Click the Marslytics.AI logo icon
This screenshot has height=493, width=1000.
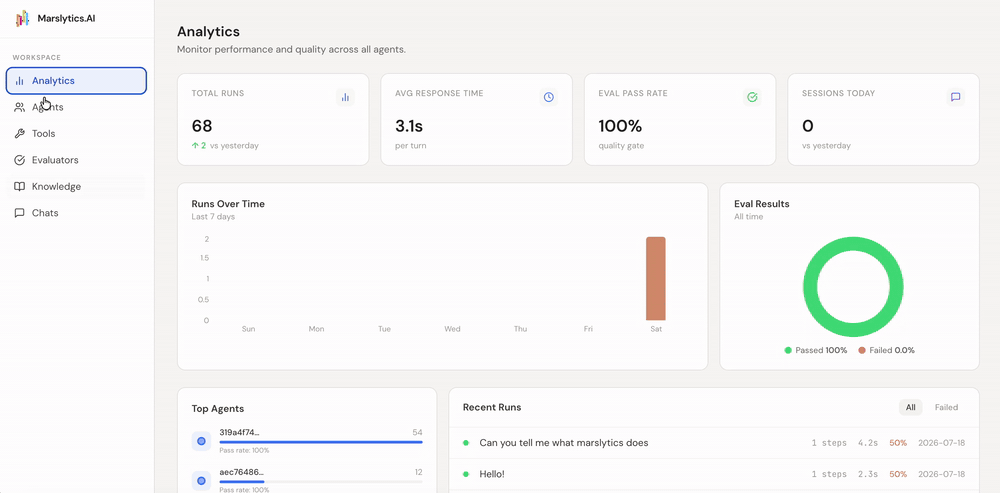tap(22, 18)
